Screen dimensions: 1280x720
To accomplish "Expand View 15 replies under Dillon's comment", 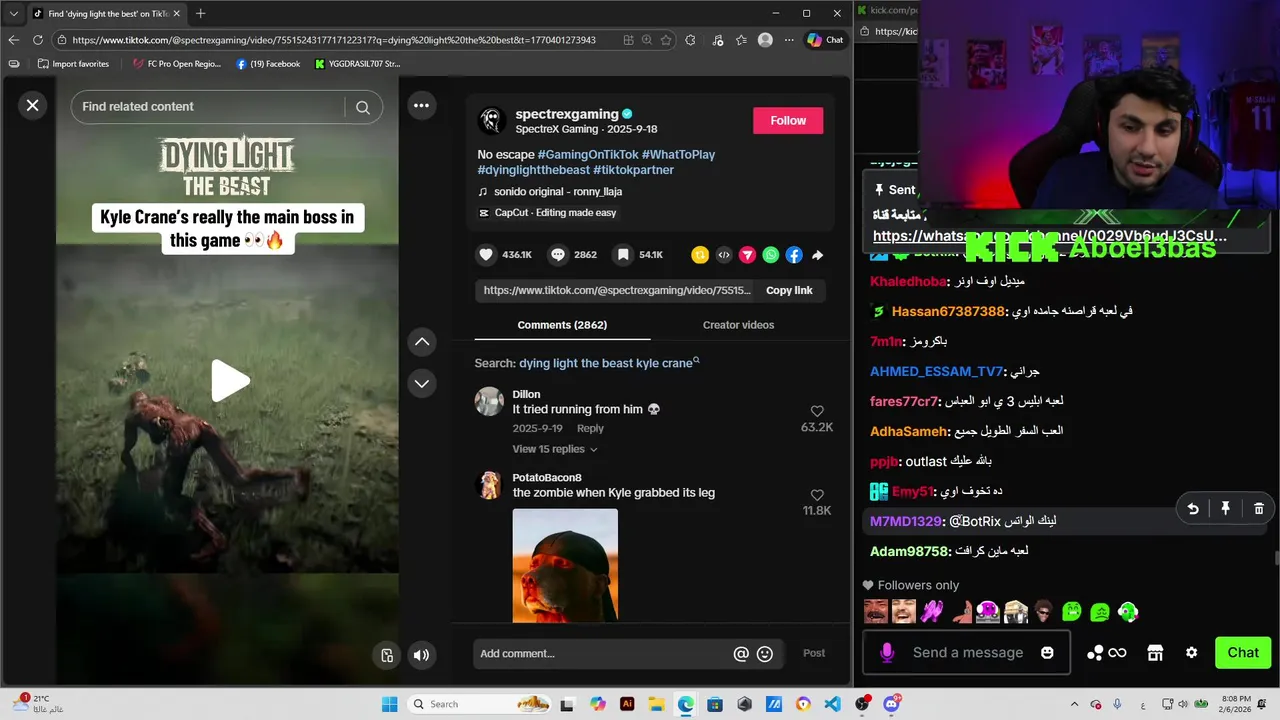I will click(x=555, y=449).
